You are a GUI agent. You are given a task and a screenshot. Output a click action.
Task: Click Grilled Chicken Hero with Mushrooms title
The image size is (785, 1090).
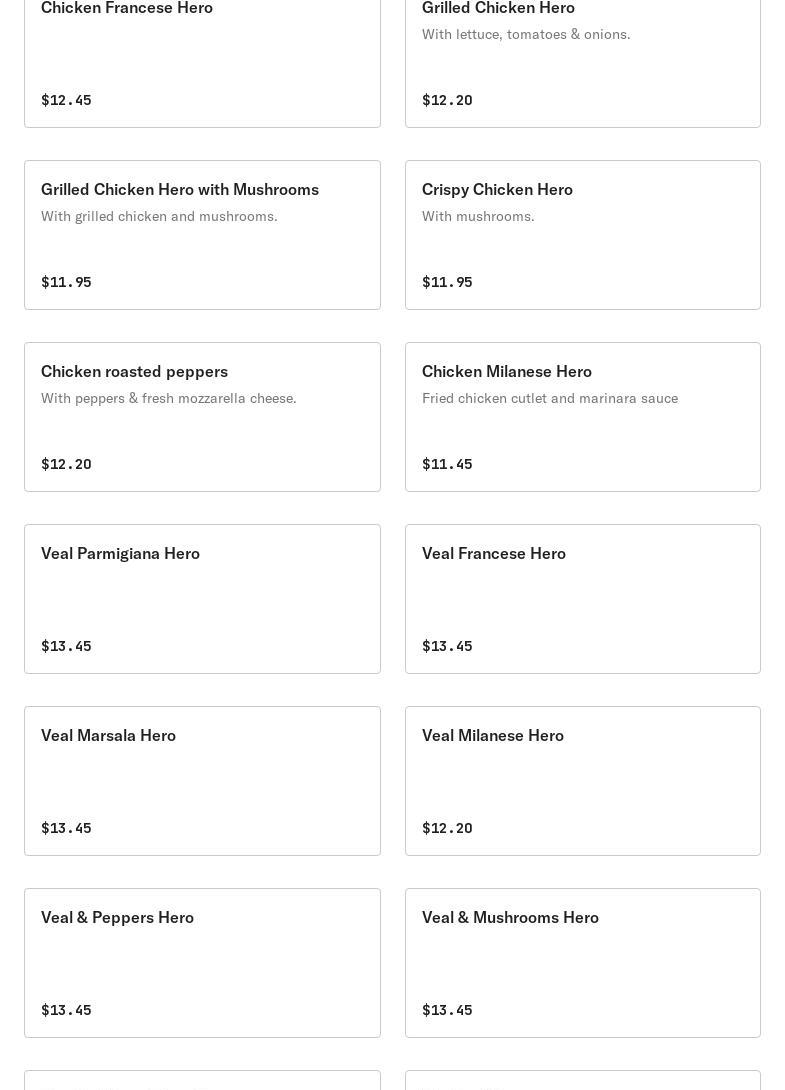click(x=180, y=189)
